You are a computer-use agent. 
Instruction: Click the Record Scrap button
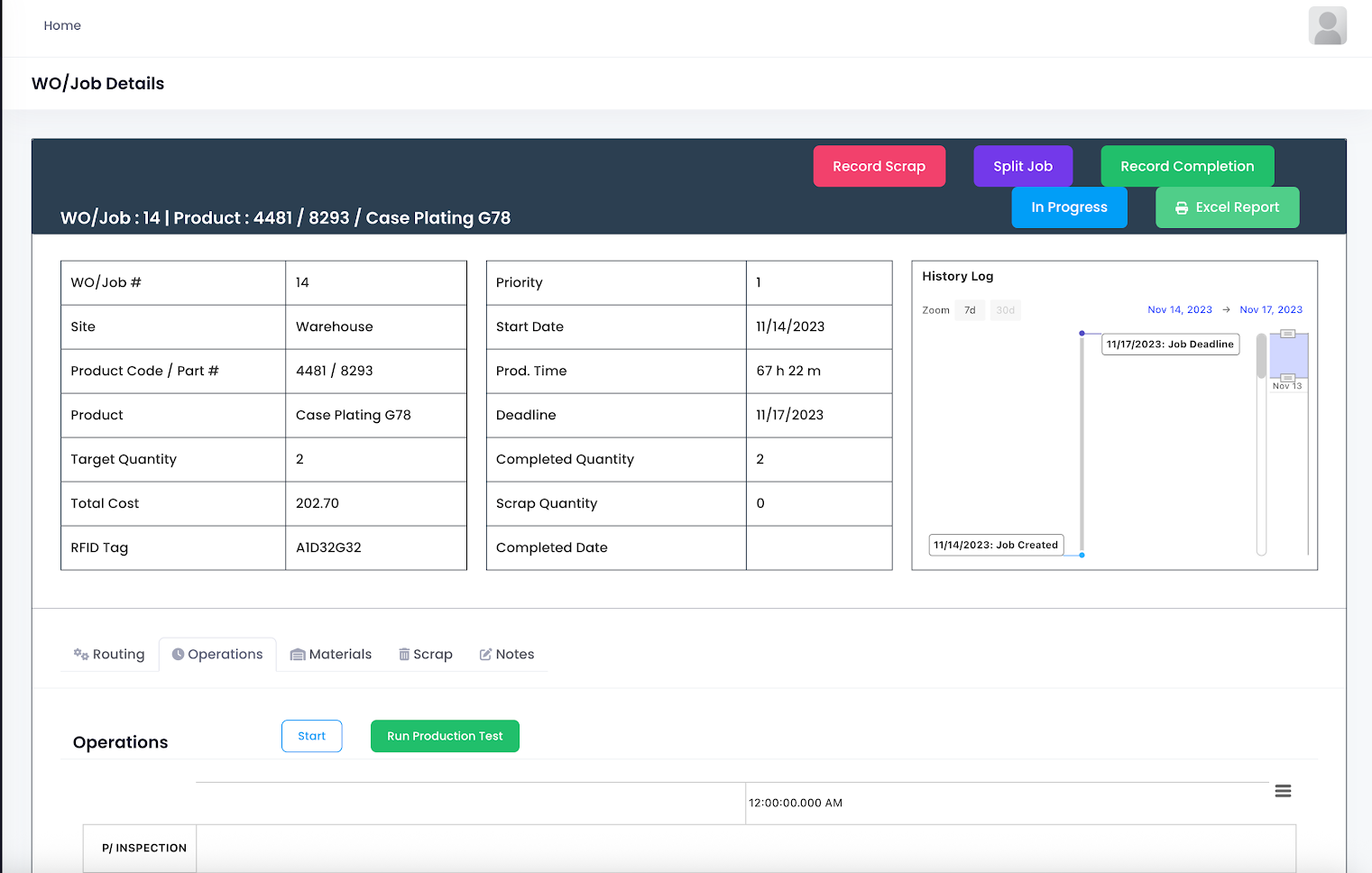click(x=879, y=166)
